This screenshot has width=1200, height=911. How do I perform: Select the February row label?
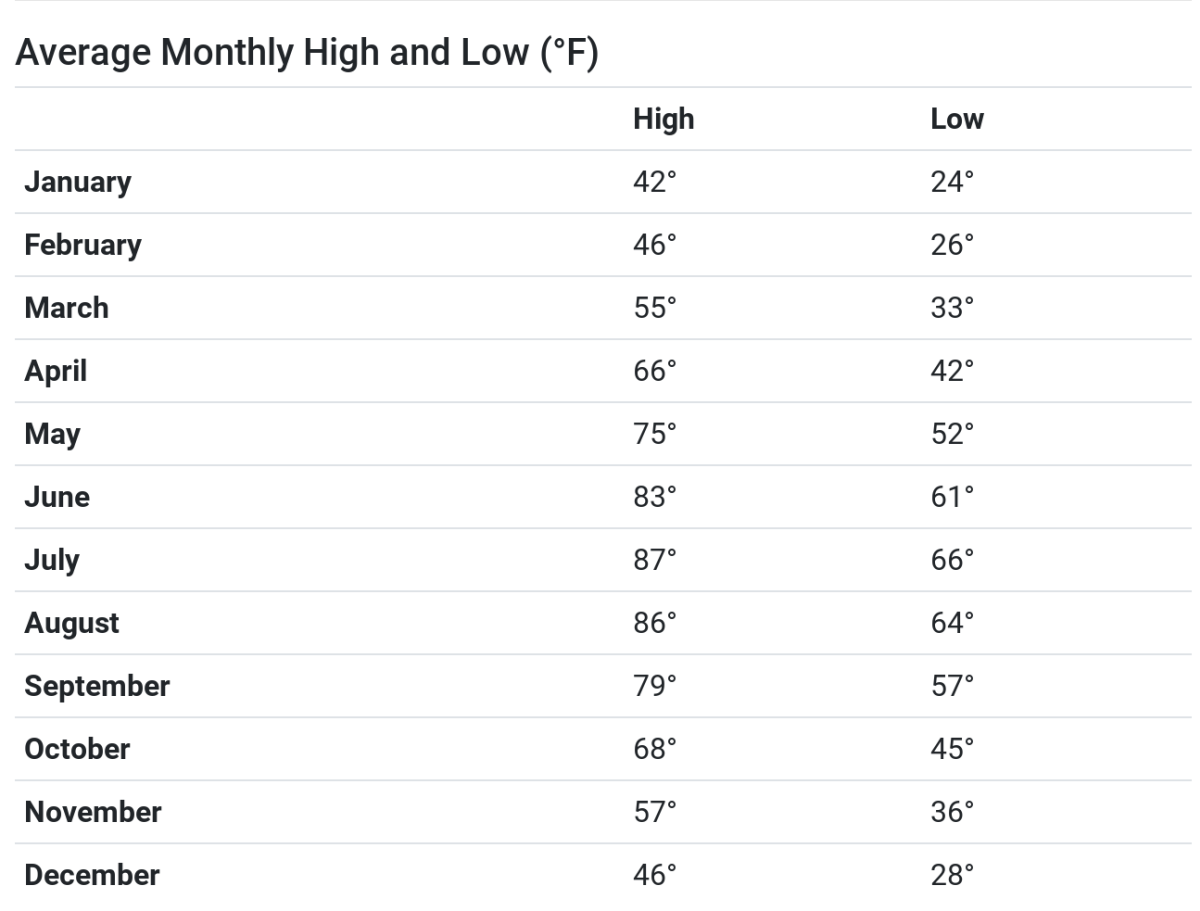[83, 245]
